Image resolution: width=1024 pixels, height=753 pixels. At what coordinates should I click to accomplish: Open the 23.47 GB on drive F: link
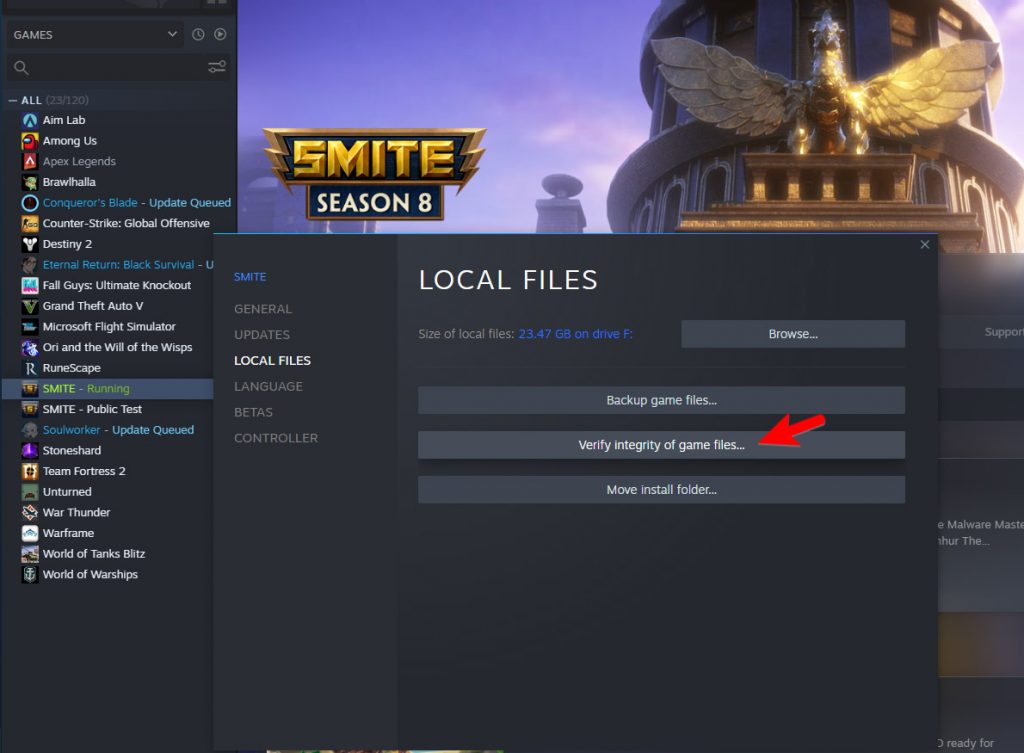coord(575,334)
